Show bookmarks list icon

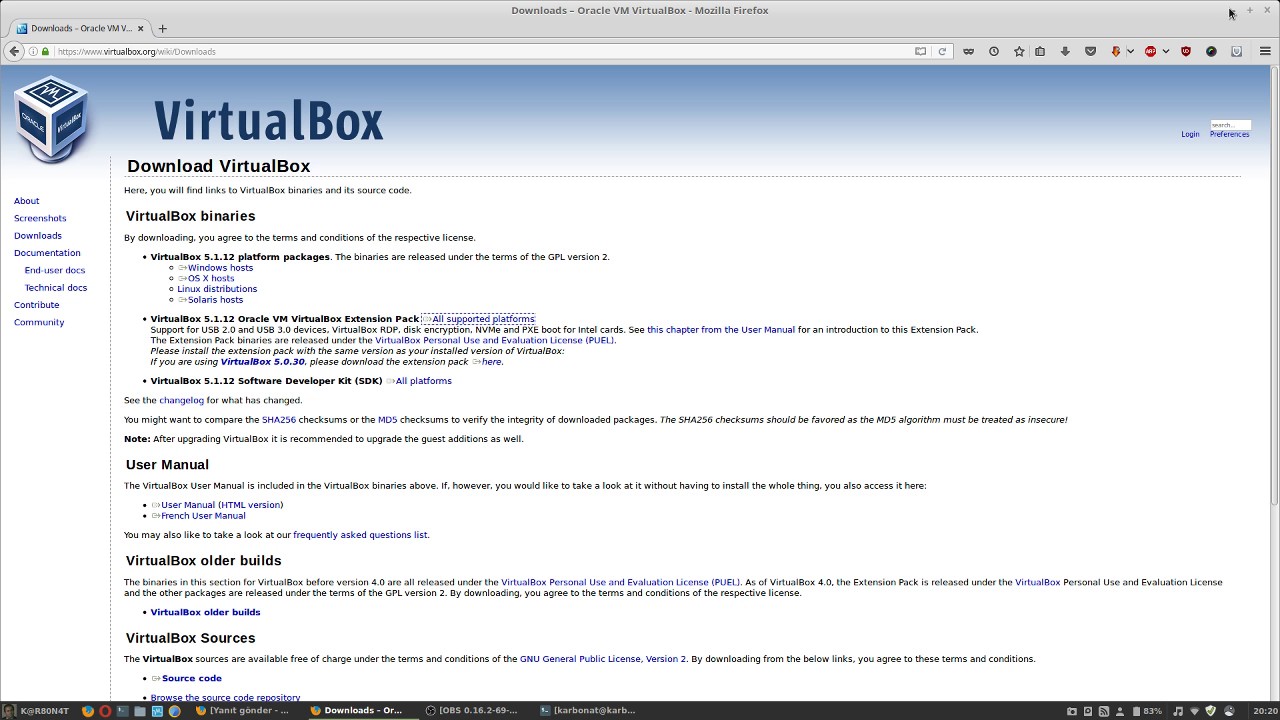tap(1040, 51)
